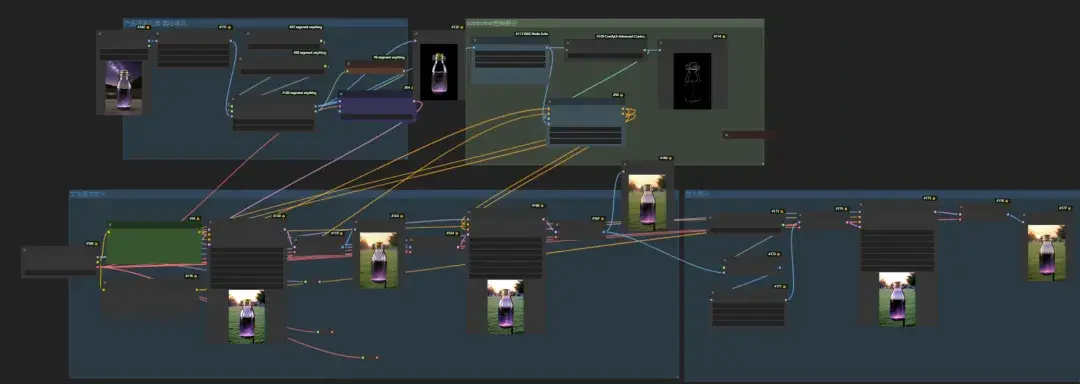Click the '#98 segment anything' badge
The width and height of the screenshot is (1080, 384).
[x=310, y=52]
